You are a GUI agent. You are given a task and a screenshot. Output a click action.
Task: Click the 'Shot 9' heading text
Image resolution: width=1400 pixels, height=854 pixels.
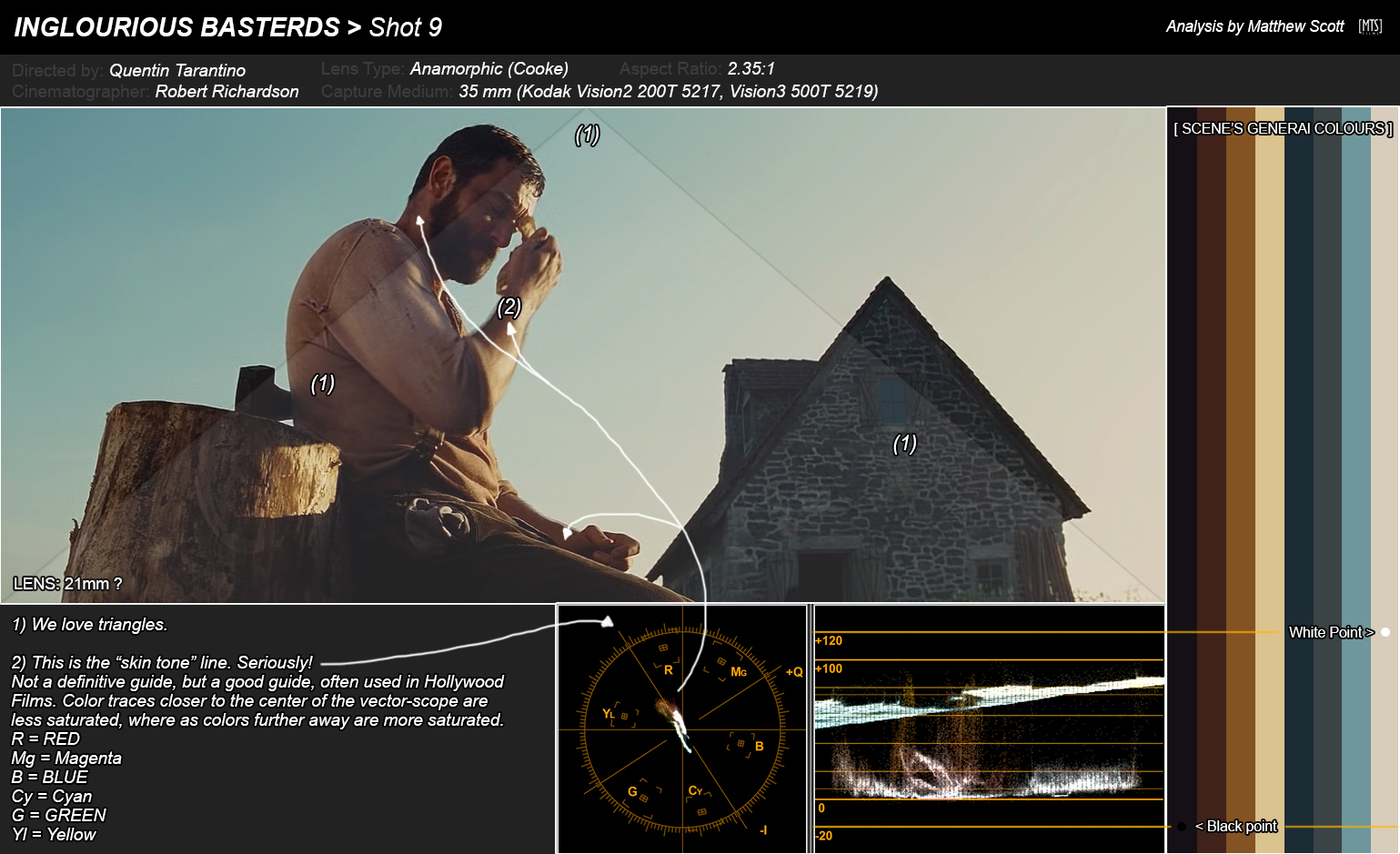click(406, 27)
